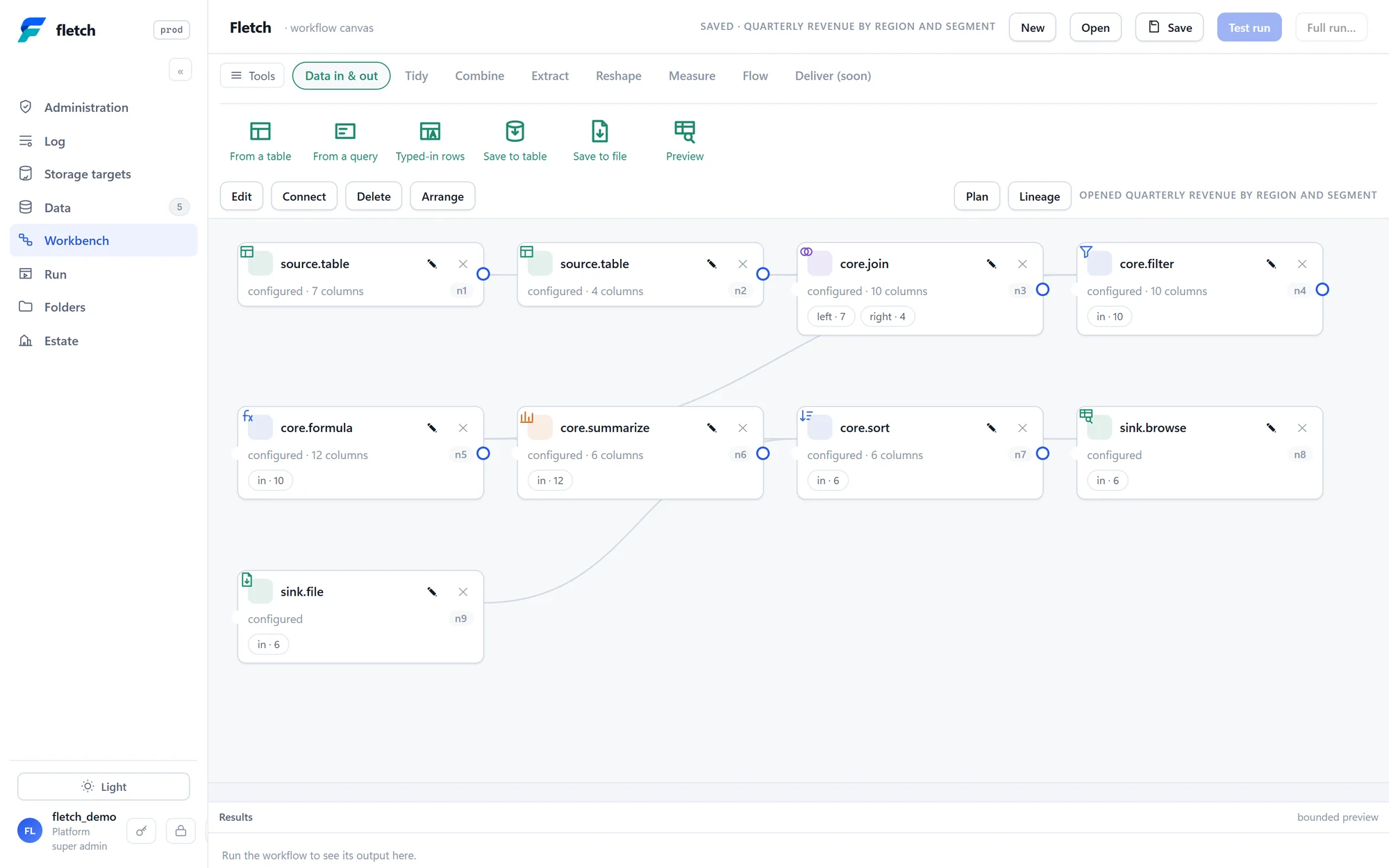Add a Save to table node
1389x868 pixels.
[x=515, y=142]
